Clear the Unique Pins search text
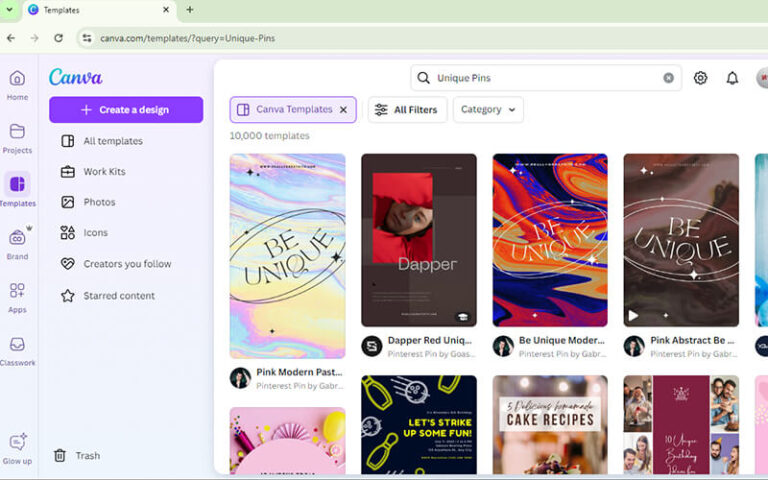Viewport: 768px width, 480px height. [669, 78]
